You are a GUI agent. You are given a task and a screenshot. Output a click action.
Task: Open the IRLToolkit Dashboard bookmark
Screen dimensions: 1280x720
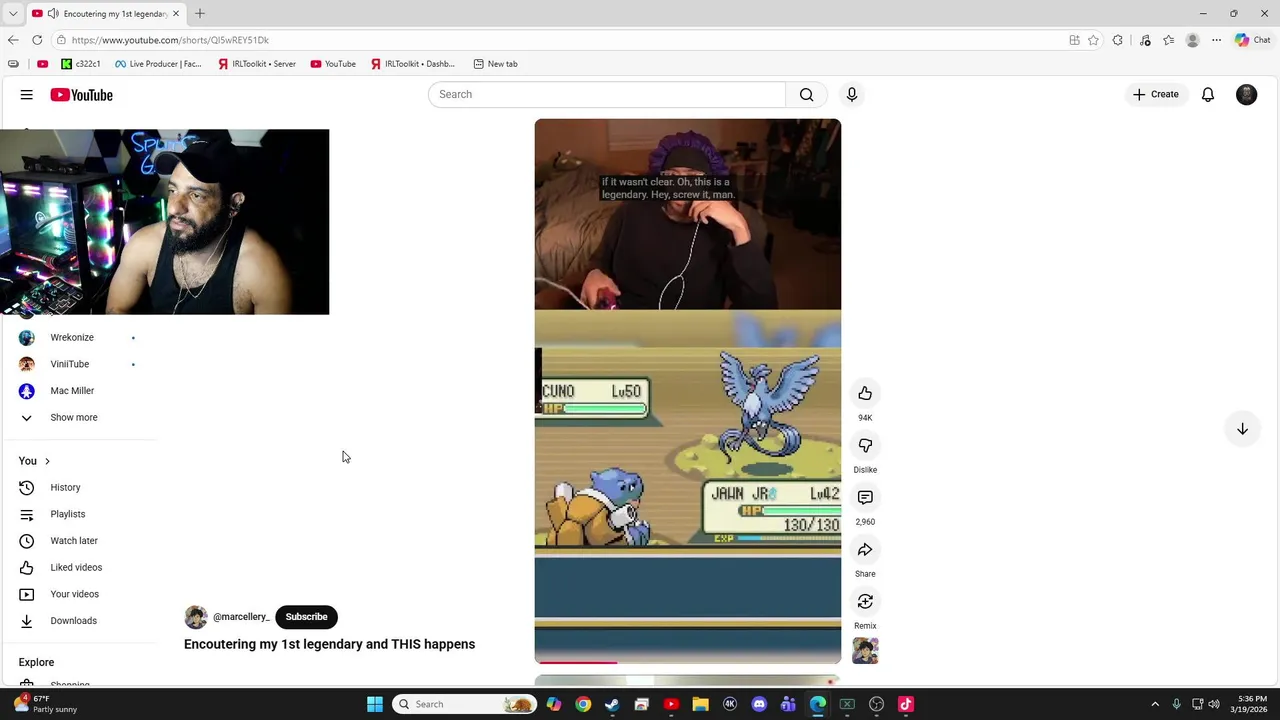(412, 64)
